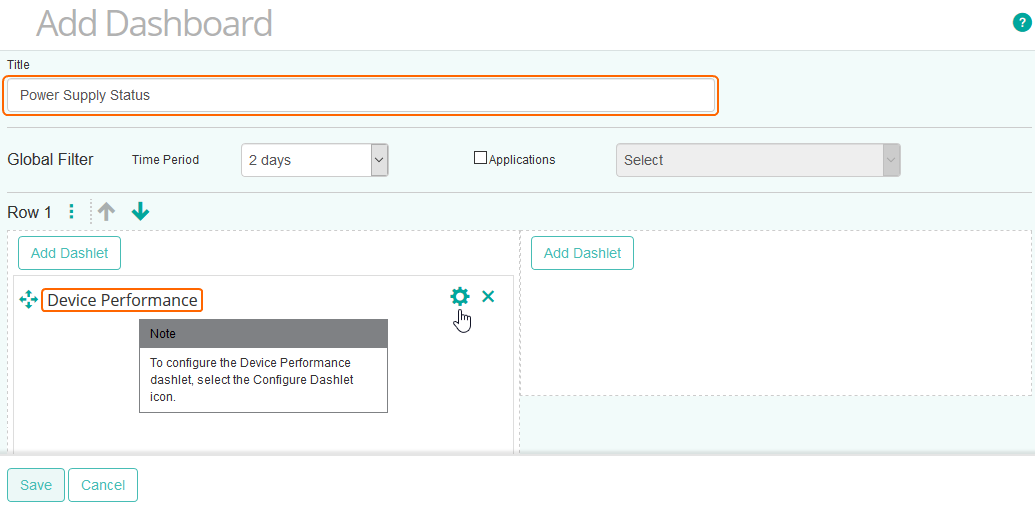Move Row 1 down with the arrow
The image size is (1035, 505).
140,212
